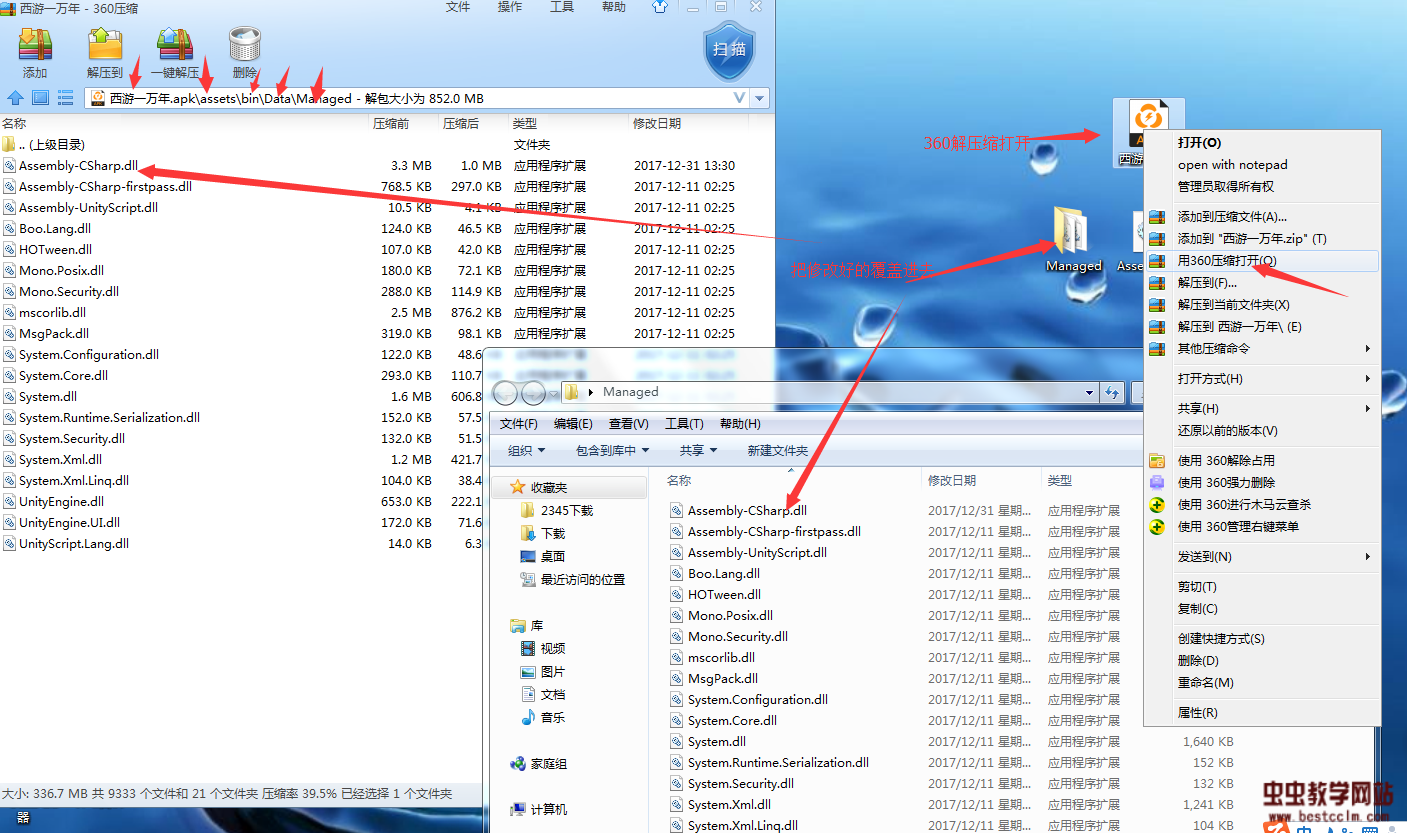The width and height of the screenshot is (1407, 833).
Task: Select 属性(R) in the context menu
Action: coord(1197,713)
